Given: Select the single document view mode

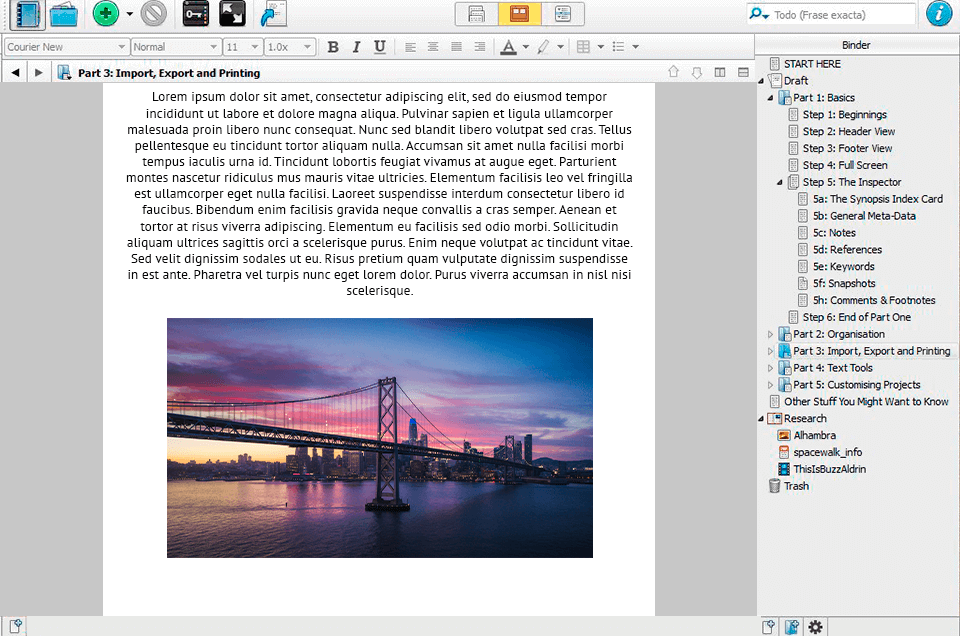Looking at the screenshot, I should (476, 14).
